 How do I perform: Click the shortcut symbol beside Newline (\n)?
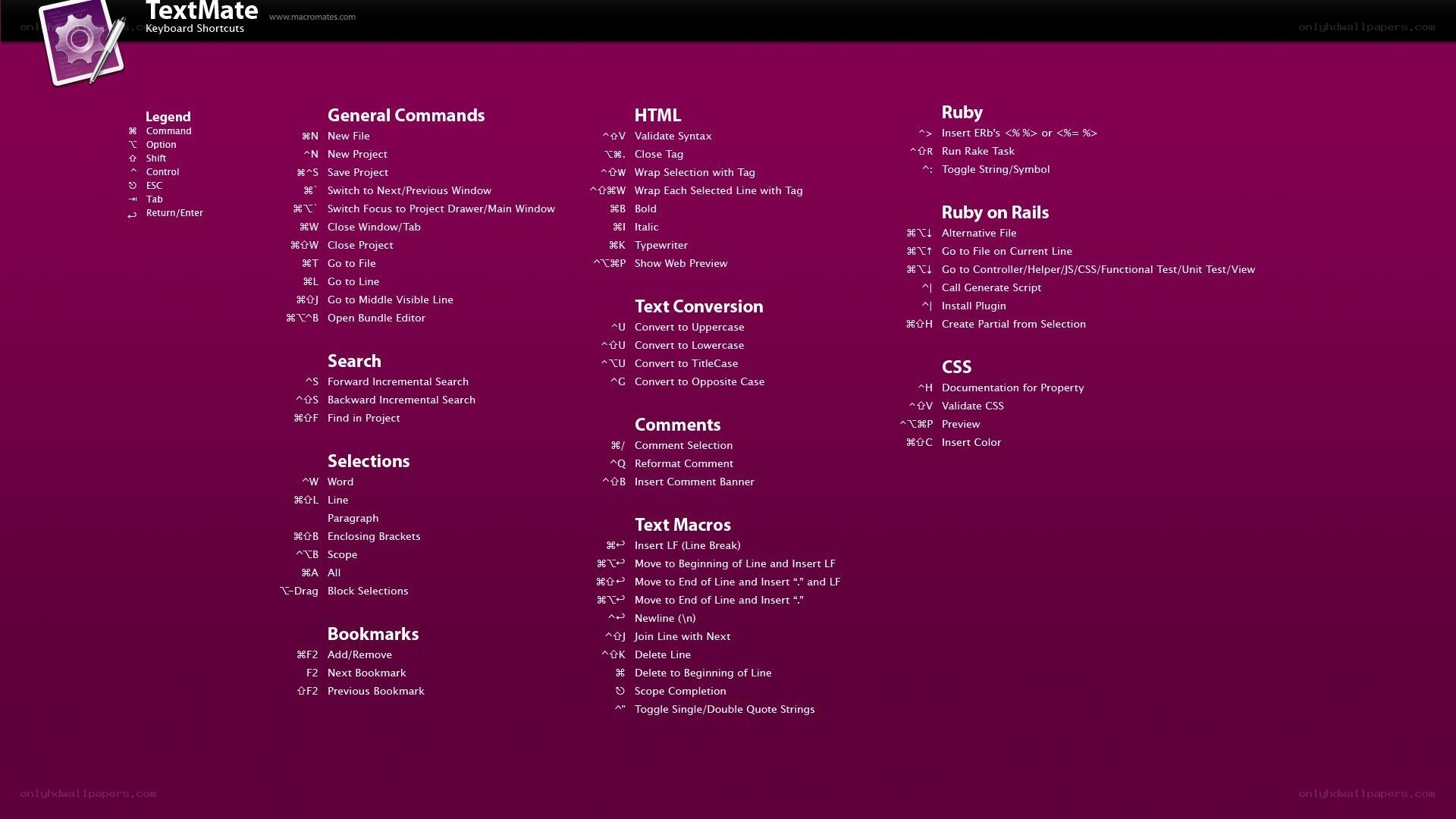coord(617,619)
